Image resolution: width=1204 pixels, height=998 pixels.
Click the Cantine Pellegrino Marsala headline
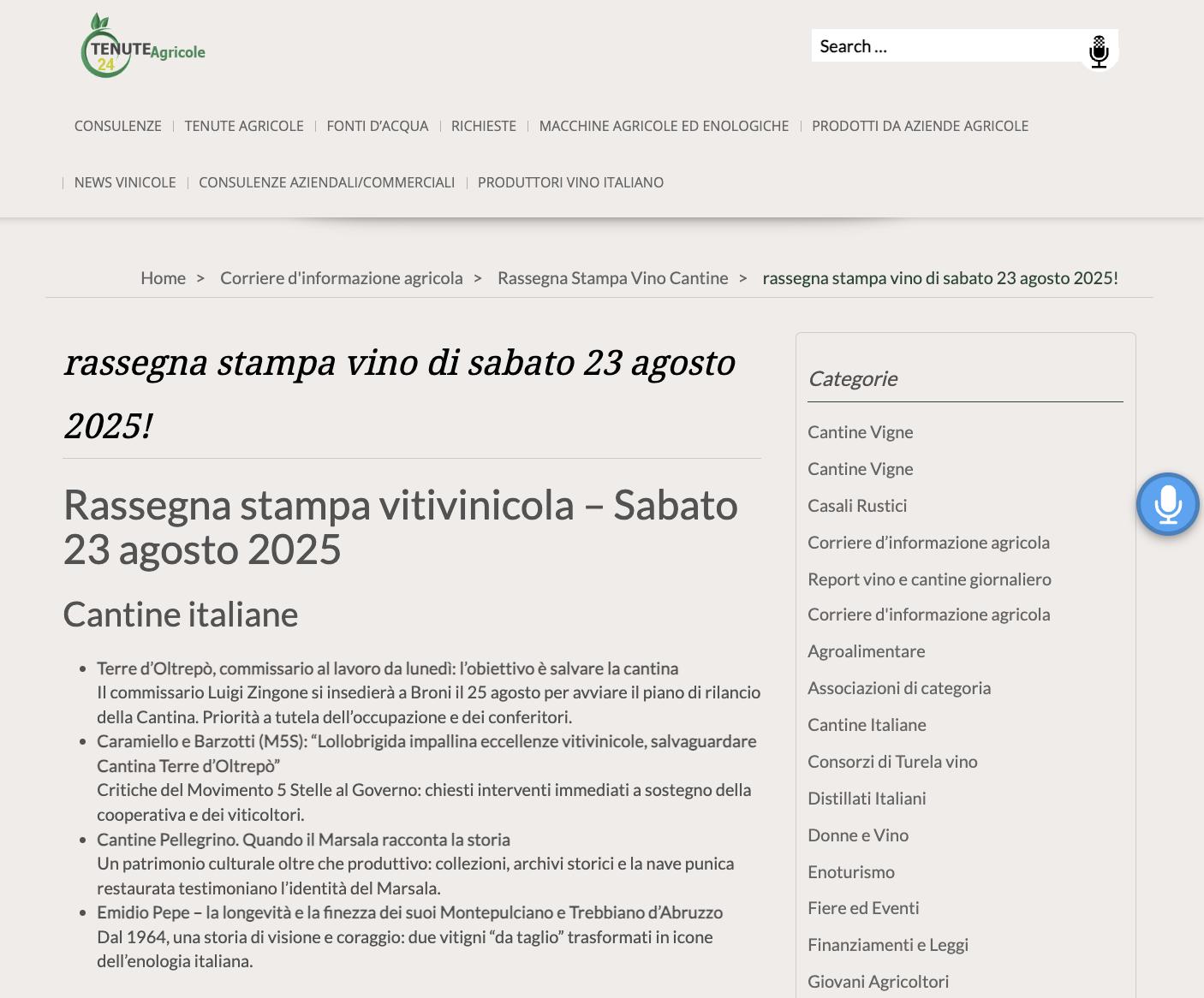(x=303, y=840)
